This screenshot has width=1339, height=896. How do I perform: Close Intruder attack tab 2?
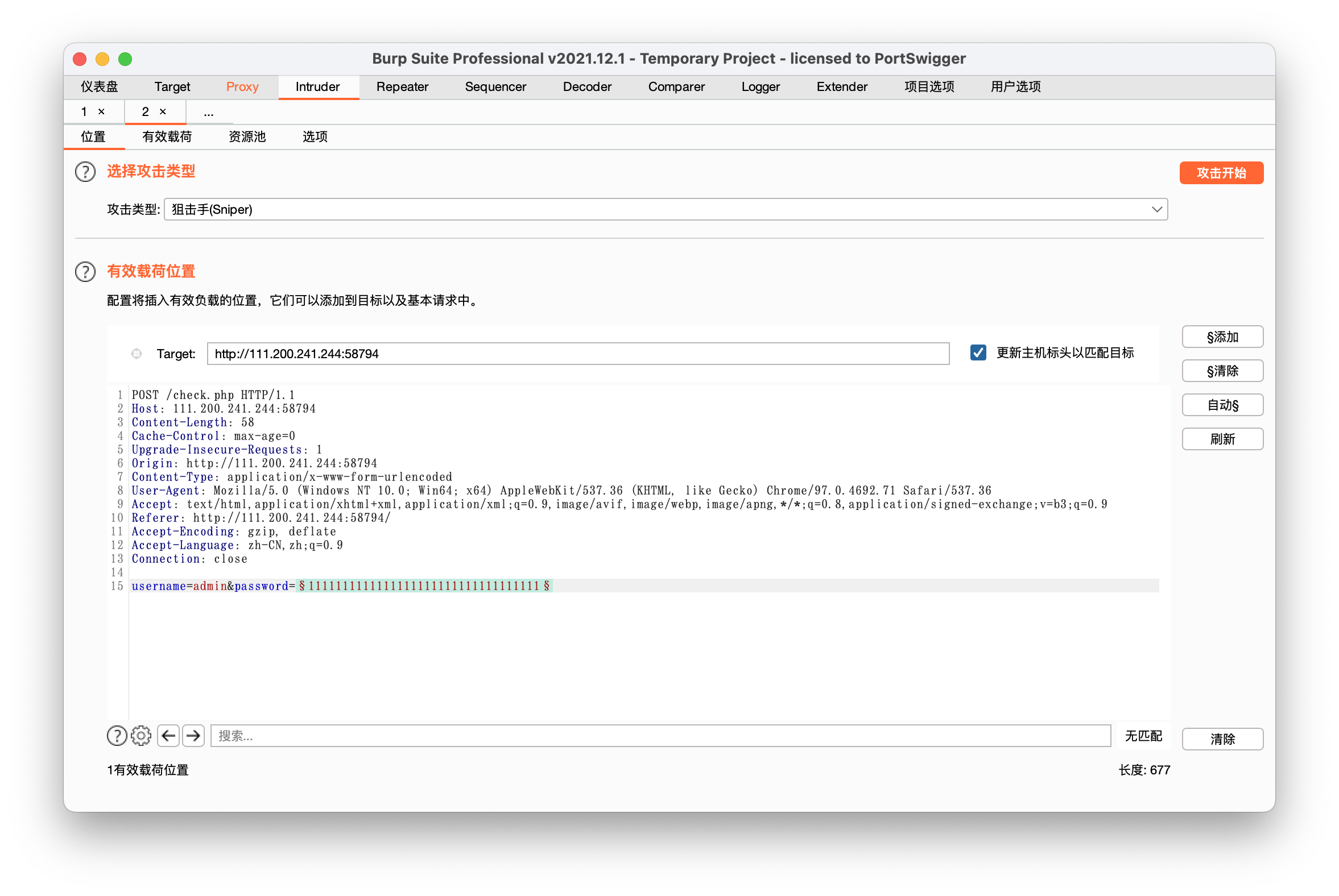[163, 112]
